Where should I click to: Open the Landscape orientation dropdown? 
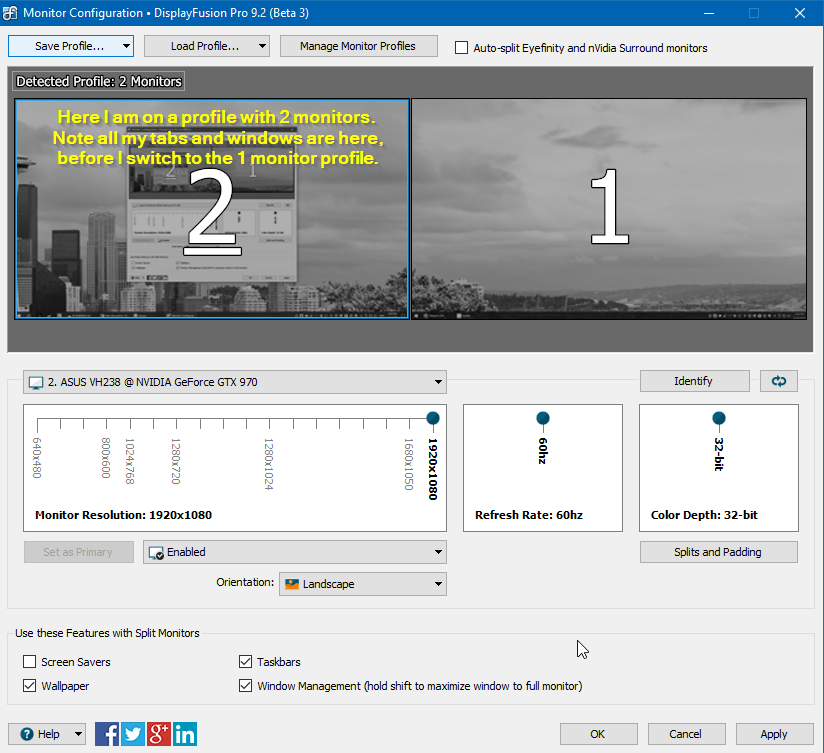click(x=362, y=584)
